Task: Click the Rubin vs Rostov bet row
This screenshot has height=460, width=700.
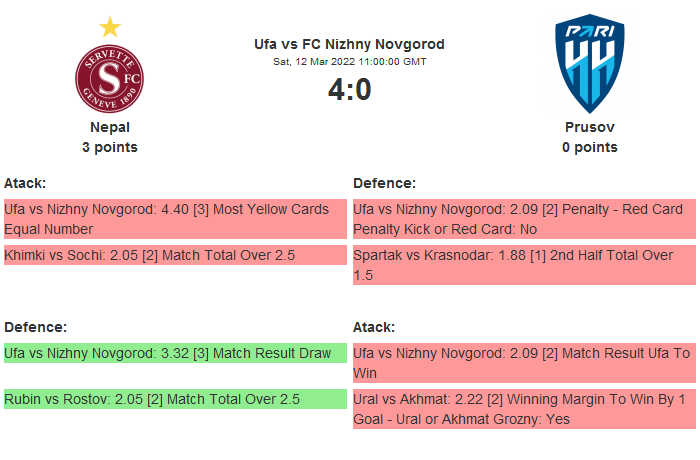Action: pyautogui.click(x=174, y=399)
